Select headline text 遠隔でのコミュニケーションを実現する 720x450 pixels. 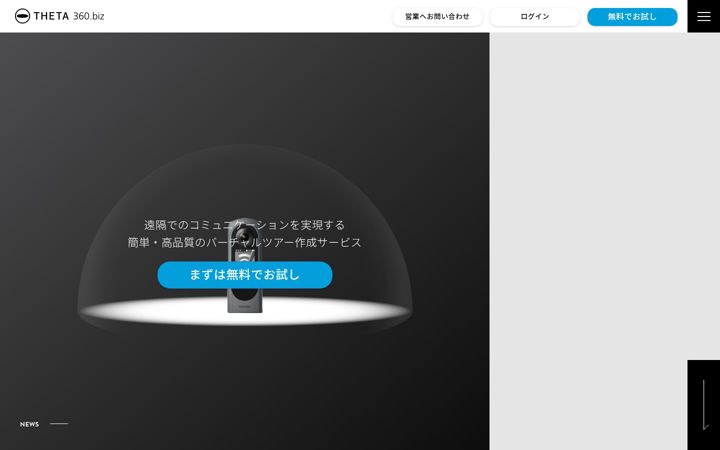pyautogui.click(x=244, y=225)
